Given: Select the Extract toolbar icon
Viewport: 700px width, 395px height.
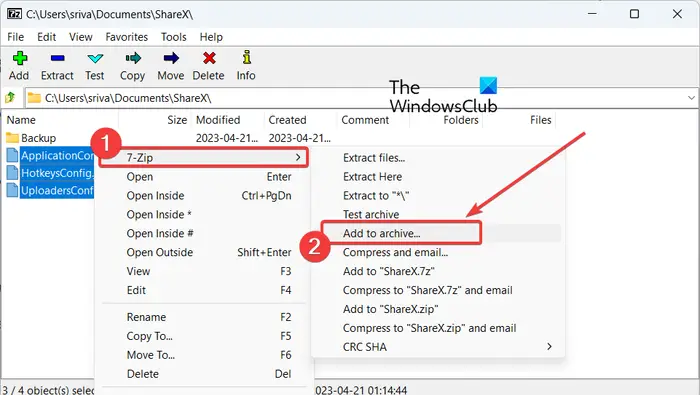Looking at the screenshot, I should [x=58, y=58].
